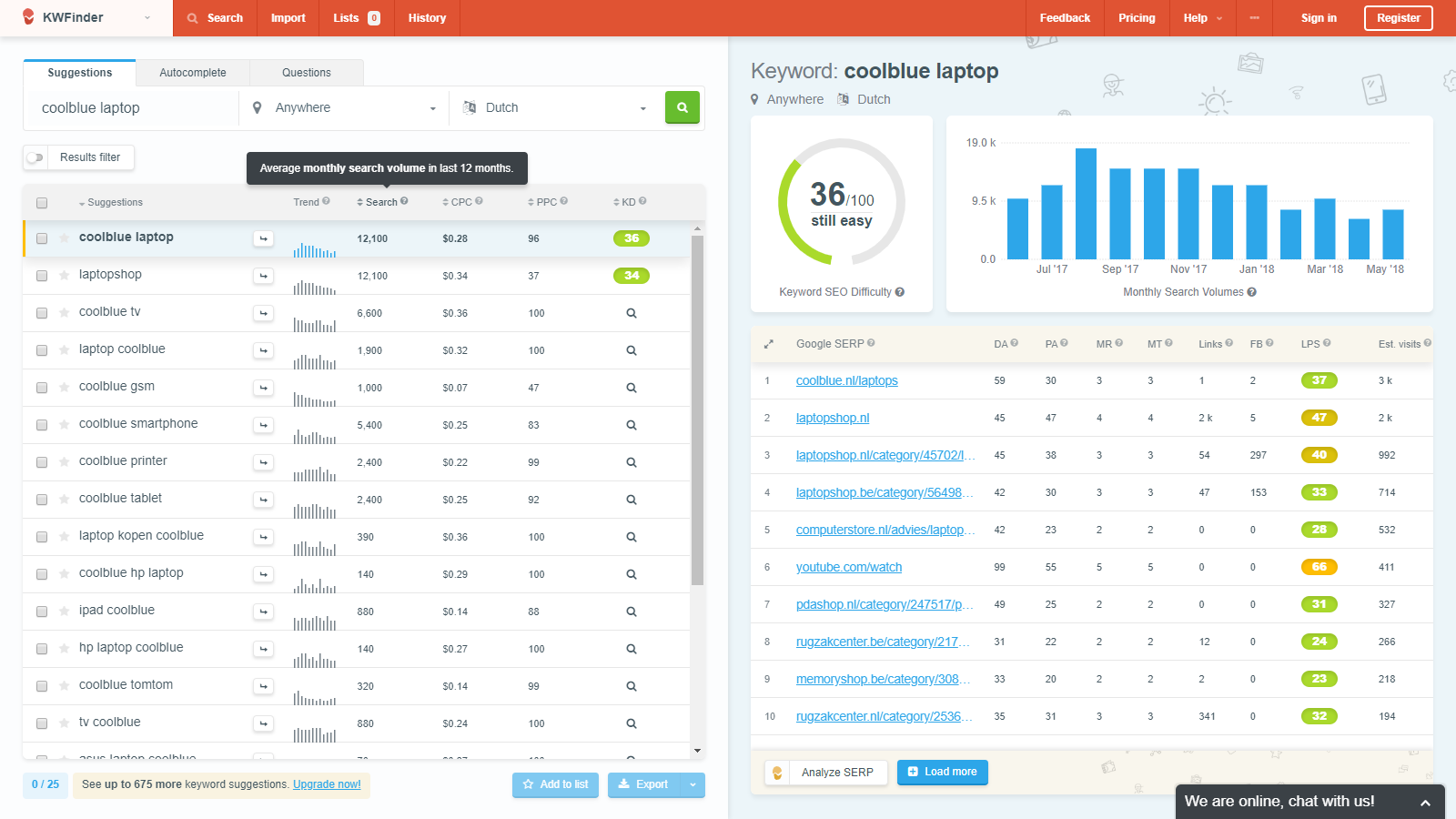The width and height of the screenshot is (1456, 819).
Task: Click help icon next to PPC column
Action: coord(563,201)
